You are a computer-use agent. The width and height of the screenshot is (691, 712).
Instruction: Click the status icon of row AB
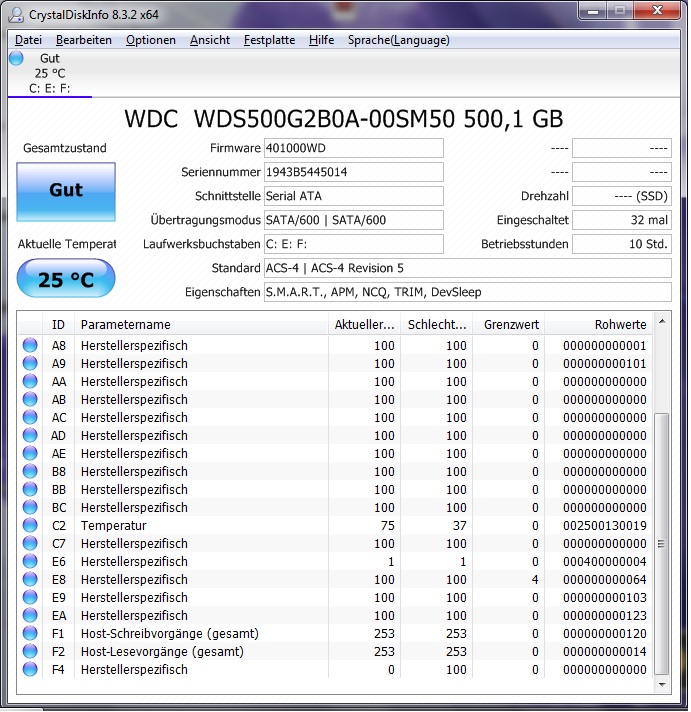click(x=30, y=399)
